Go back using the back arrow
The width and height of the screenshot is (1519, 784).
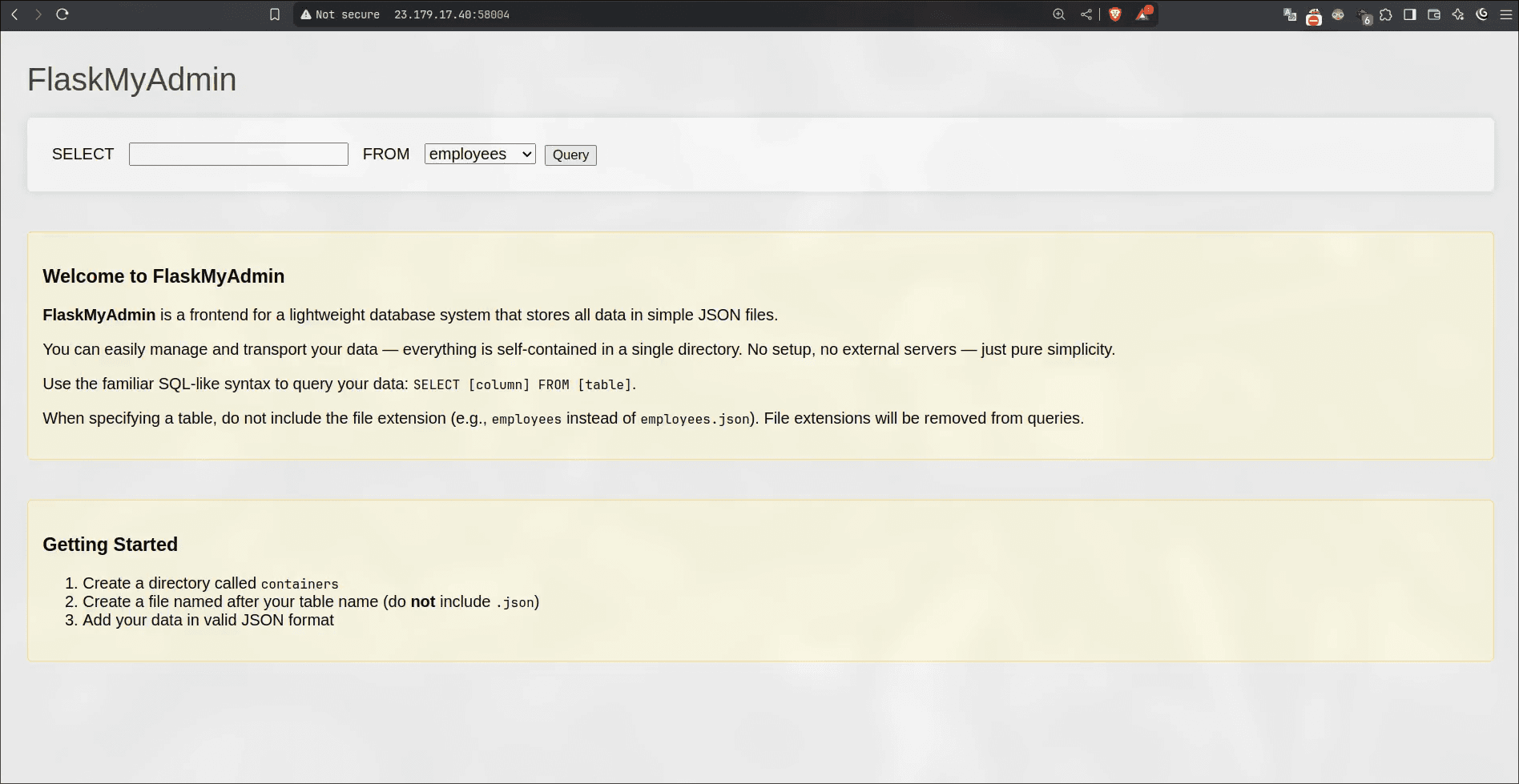[14, 14]
